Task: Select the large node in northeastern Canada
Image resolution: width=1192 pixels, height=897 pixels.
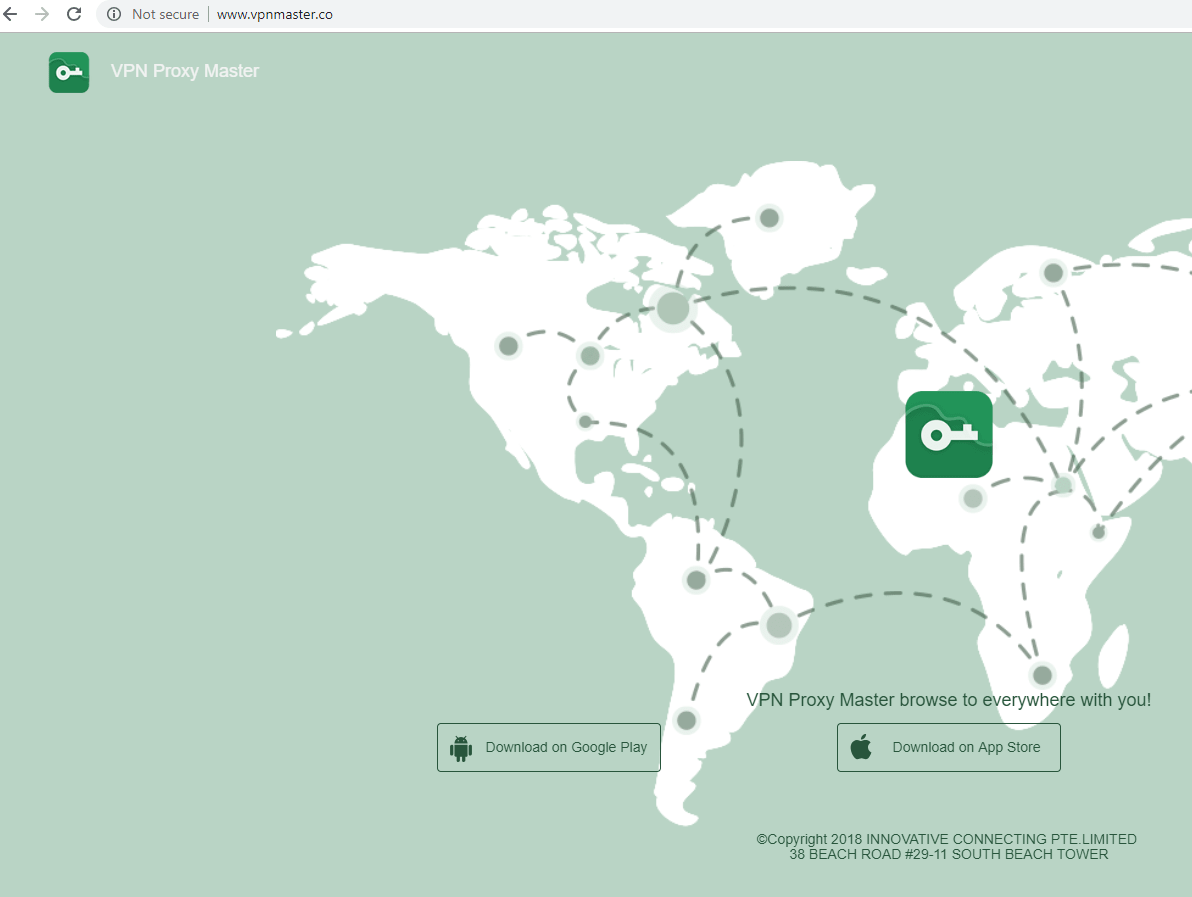Action: tap(672, 308)
